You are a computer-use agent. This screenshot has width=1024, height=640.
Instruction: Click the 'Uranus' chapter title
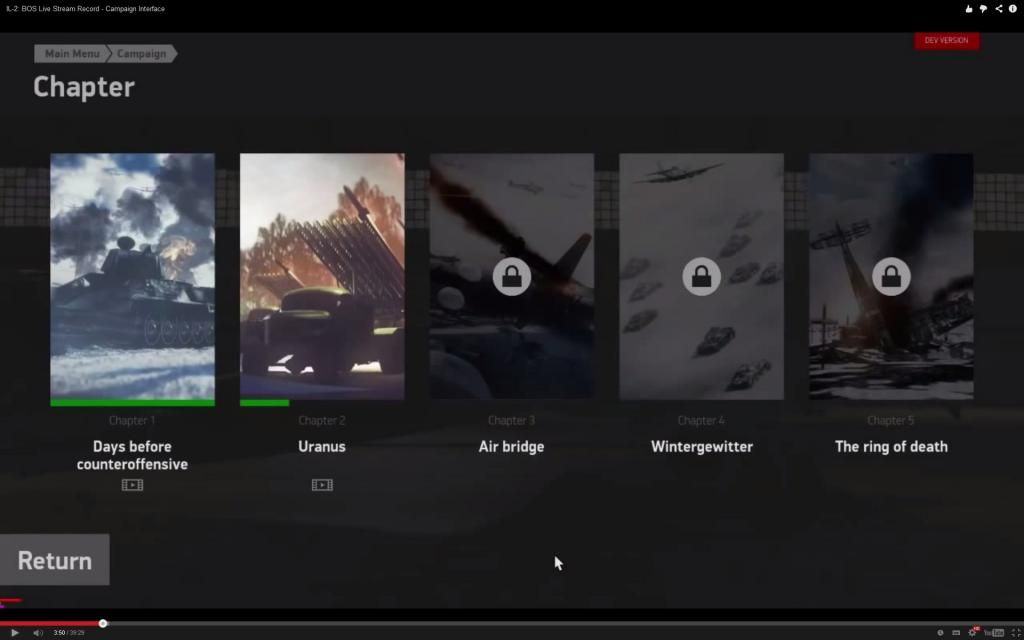tap(322, 447)
